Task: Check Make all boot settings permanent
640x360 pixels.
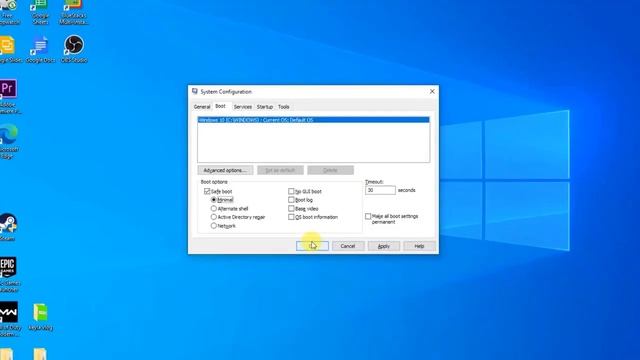Action: tap(368, 216)
